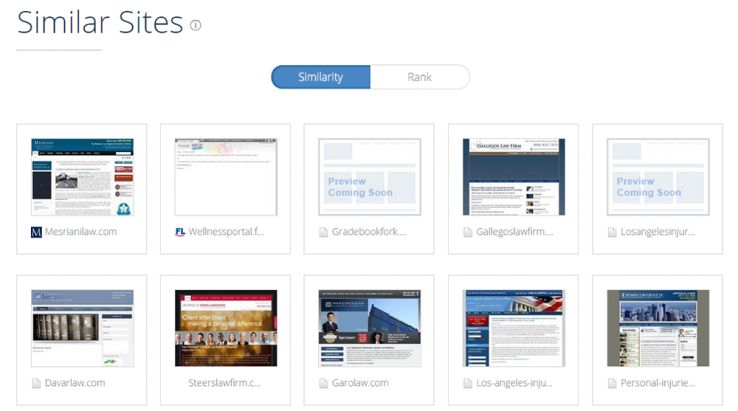Click the Davarlaw.com preview thumbnail
The image size is (738, 411).
[81, 328]
